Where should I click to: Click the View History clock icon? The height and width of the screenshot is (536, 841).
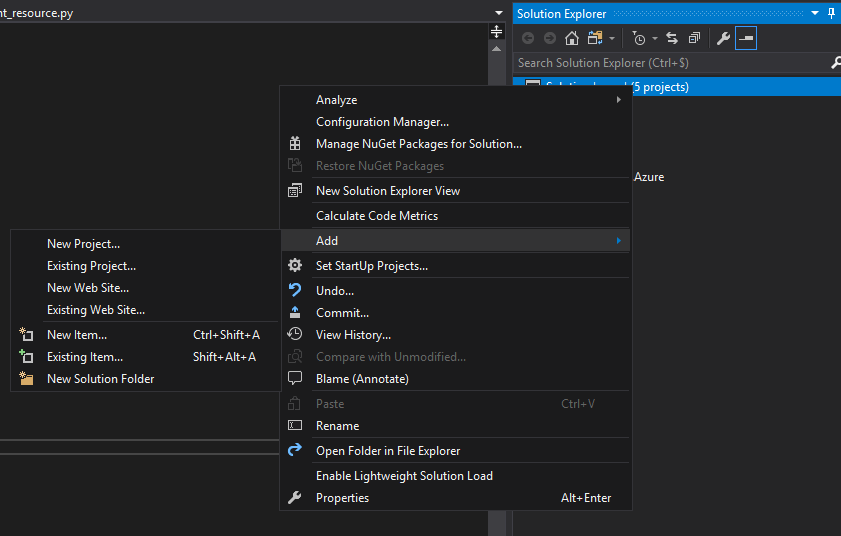[x=295, y=334]
